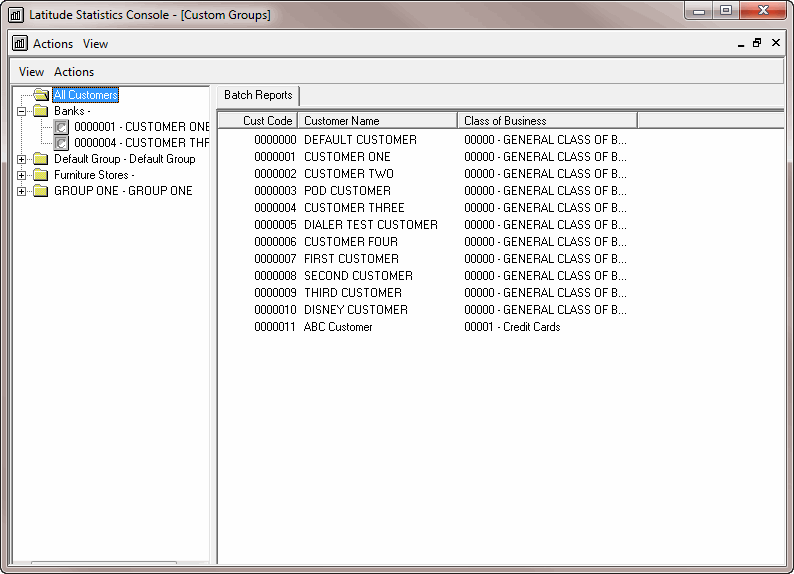Open the upper Actions menu

click(53, 44)
